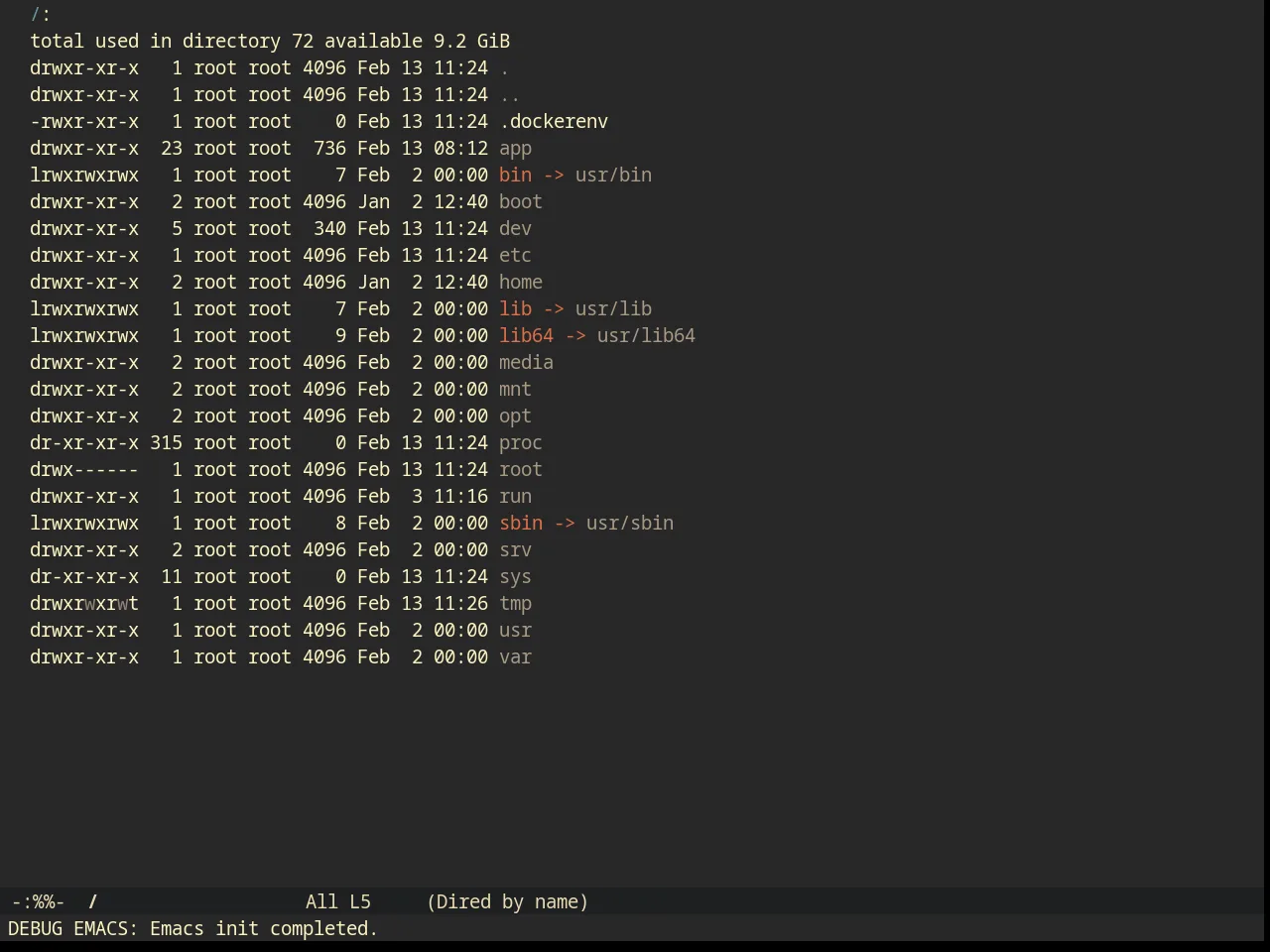Click the 'drwxrwxrwt' permissions of tmp
1270x952 pixels.
84,604
